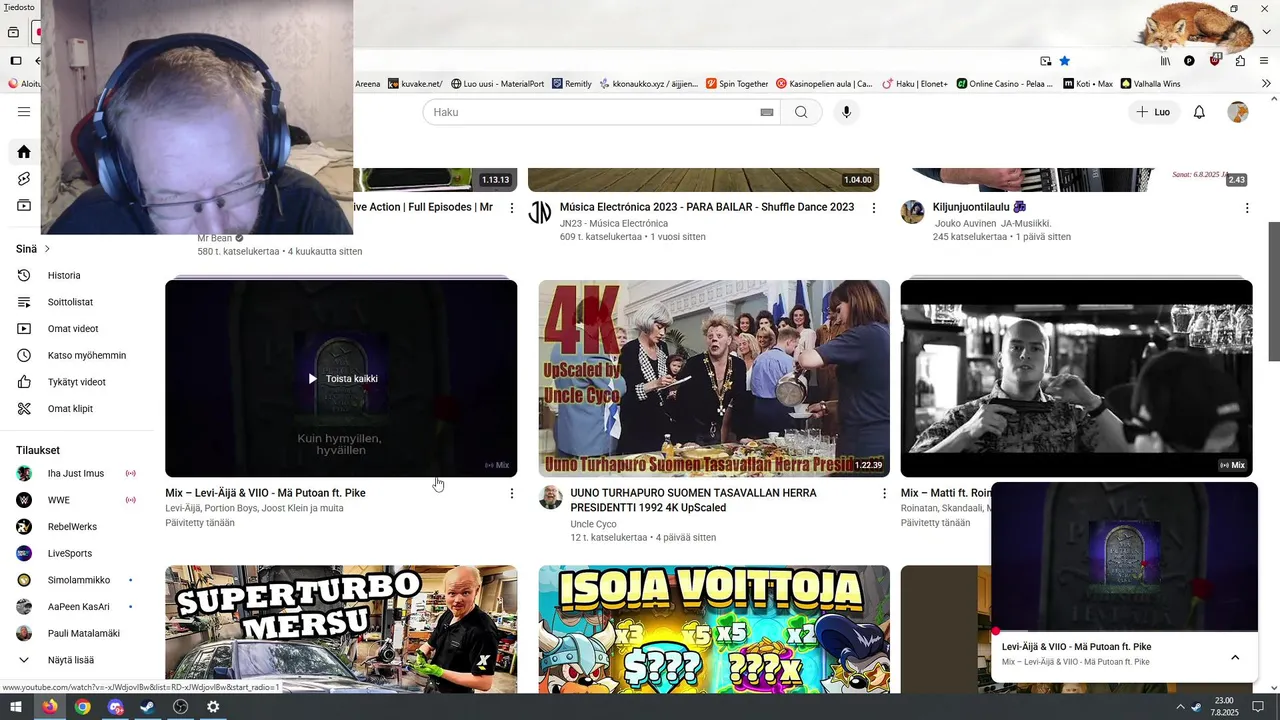The height and width of the screenshot is (720, 1280).
Task: Open YouTube notifications bell
Action: [x=1199, y=112]
